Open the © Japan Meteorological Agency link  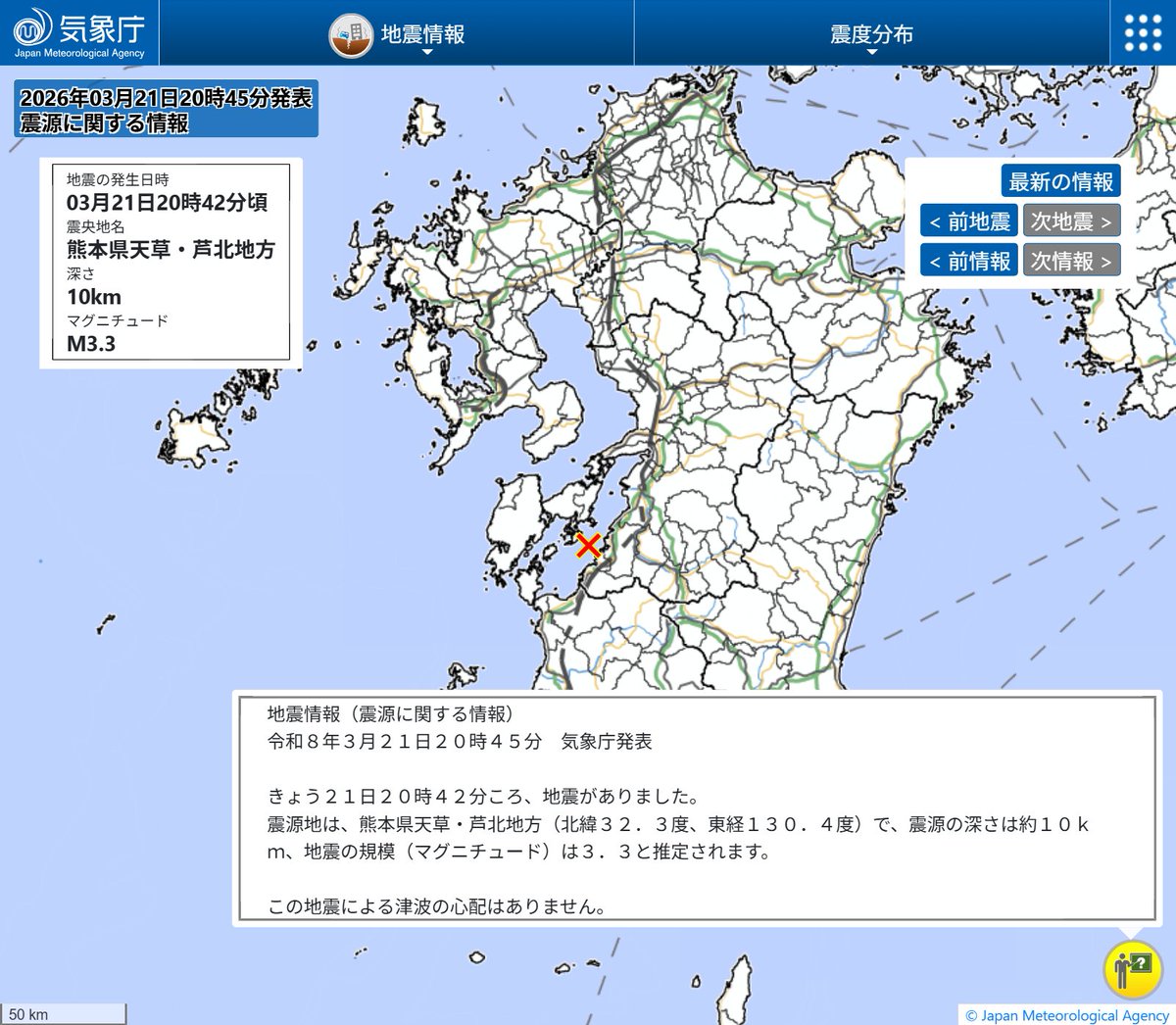[1067, 1015]
